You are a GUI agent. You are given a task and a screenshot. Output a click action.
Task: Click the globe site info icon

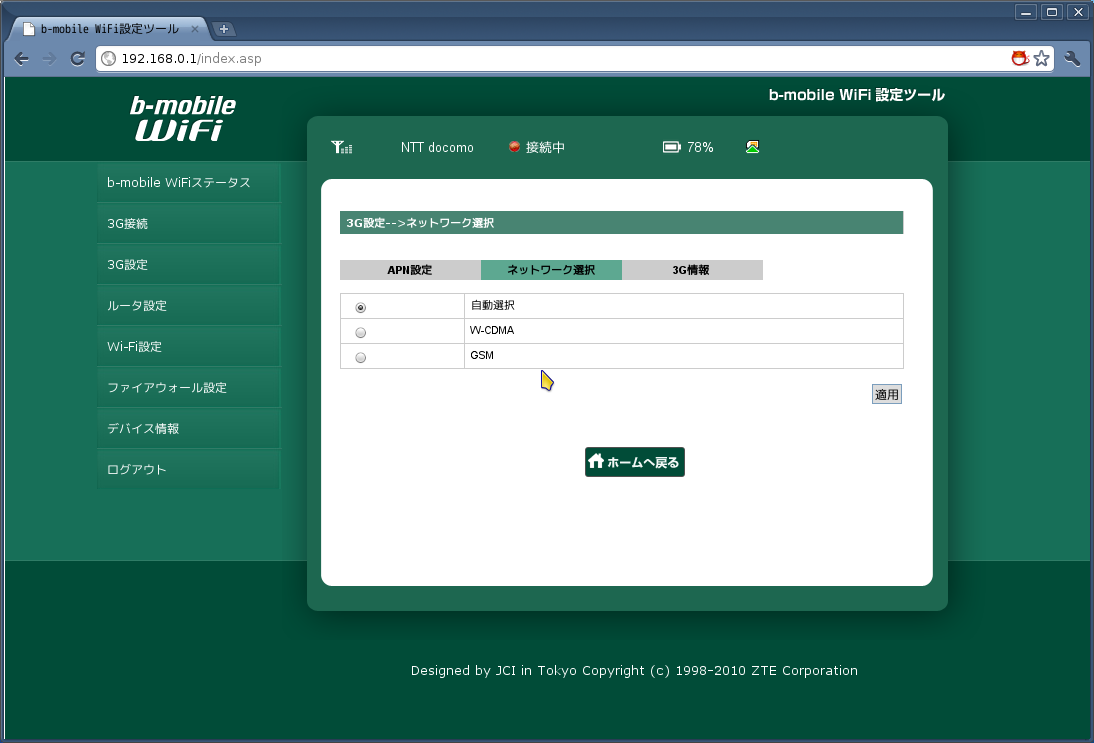click(109, 59)
